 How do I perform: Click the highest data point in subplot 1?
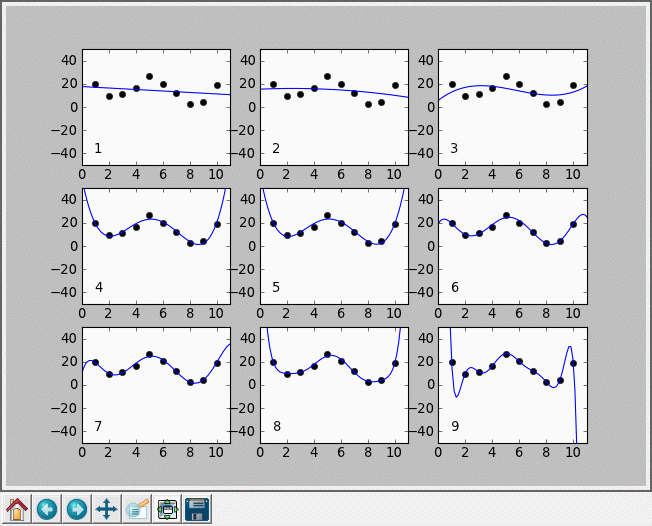(x=149, y=76)
